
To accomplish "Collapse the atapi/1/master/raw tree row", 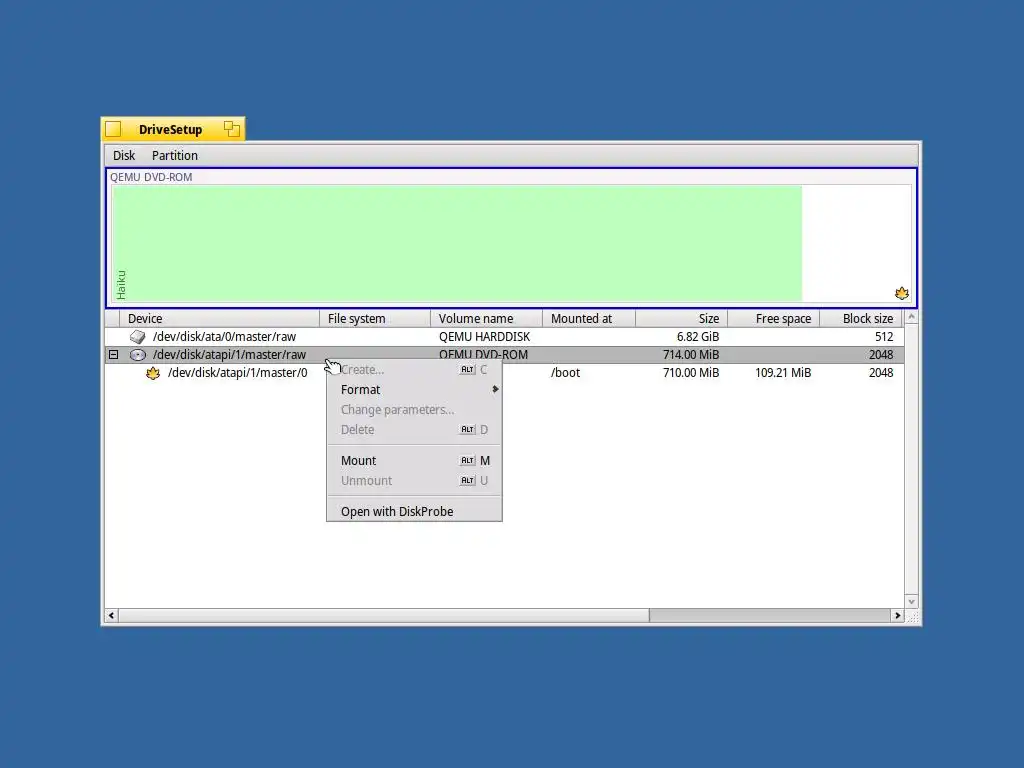I will (113, 355).
